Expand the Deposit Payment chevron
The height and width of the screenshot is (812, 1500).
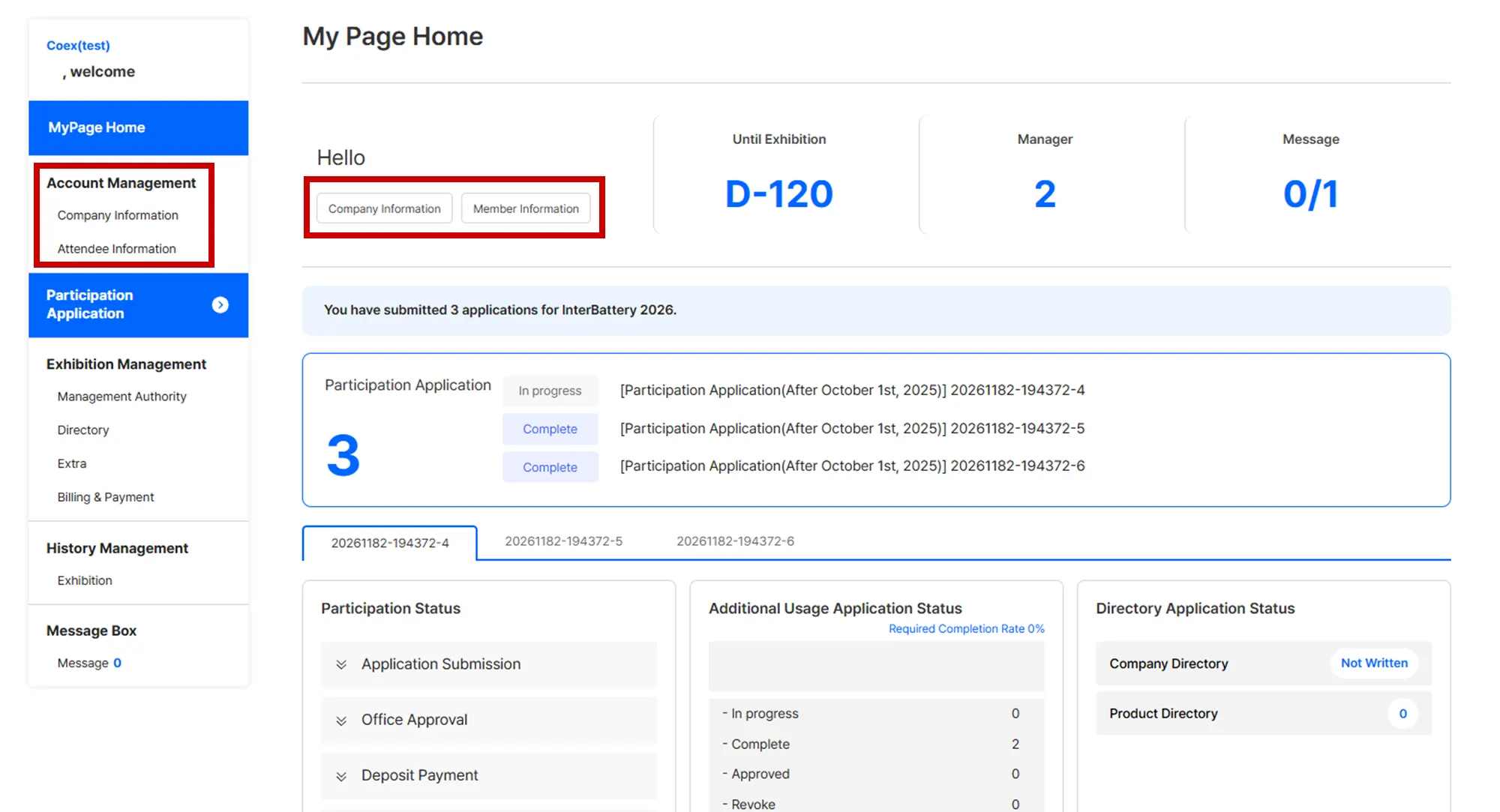(x=341, y=776)
